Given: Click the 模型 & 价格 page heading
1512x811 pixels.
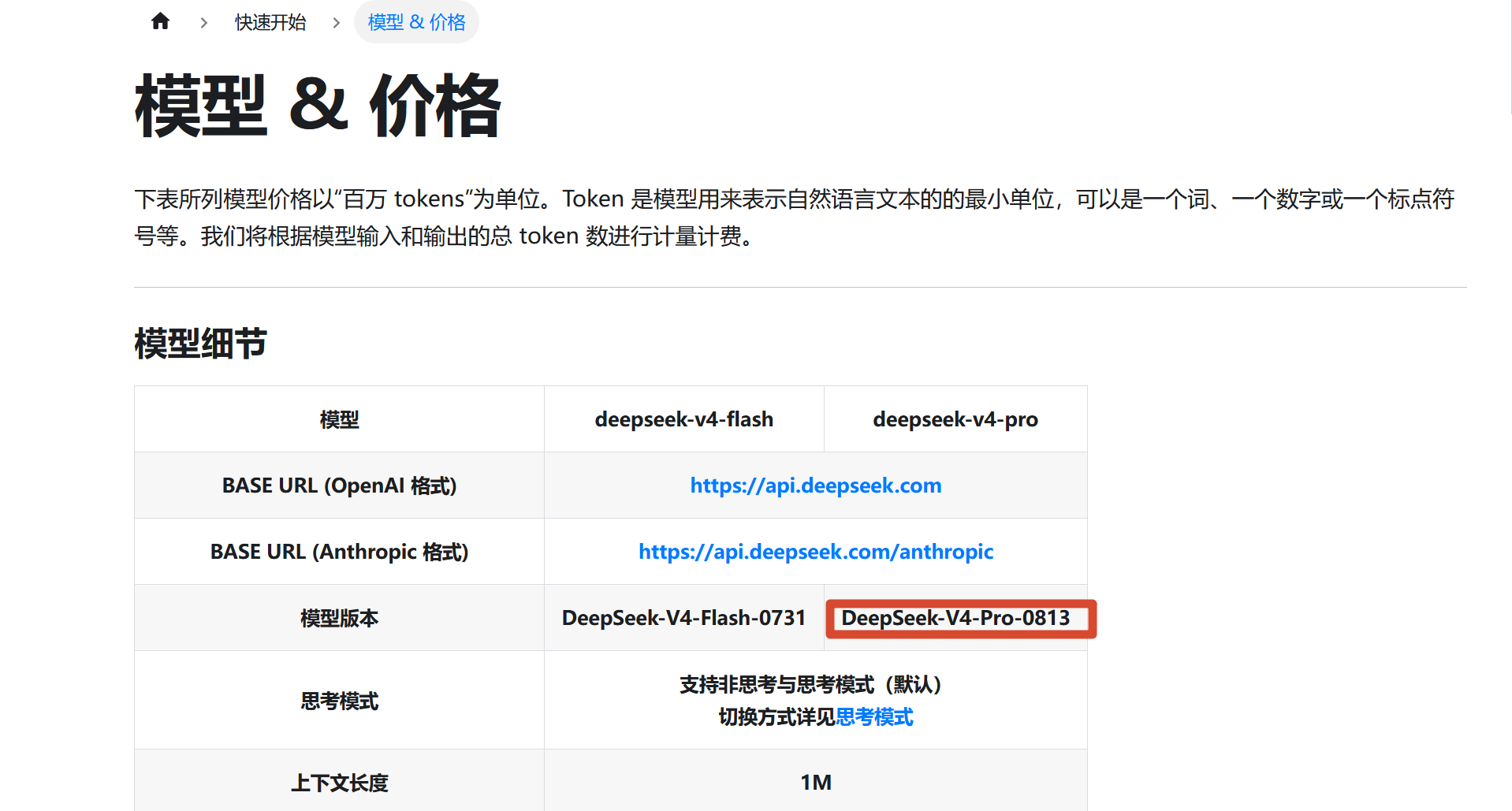Looking at the screenshot, I should click(318, 106).
